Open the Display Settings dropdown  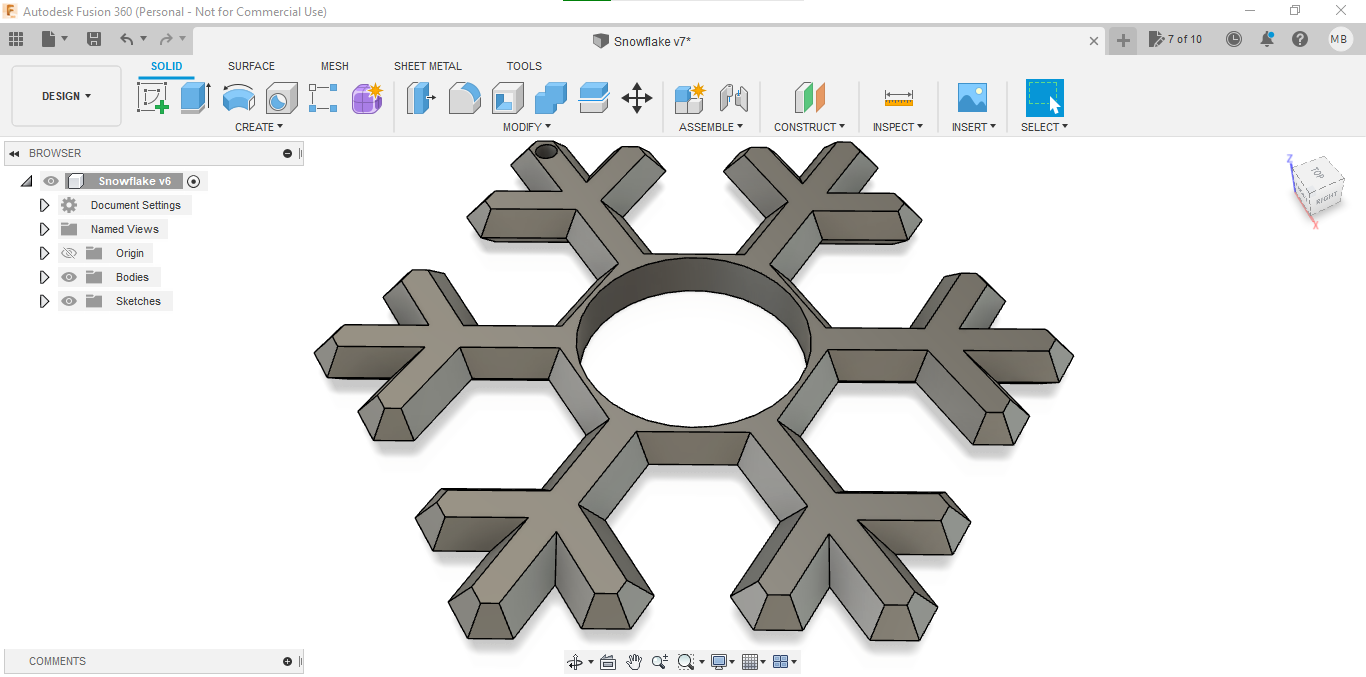point(722,661)
